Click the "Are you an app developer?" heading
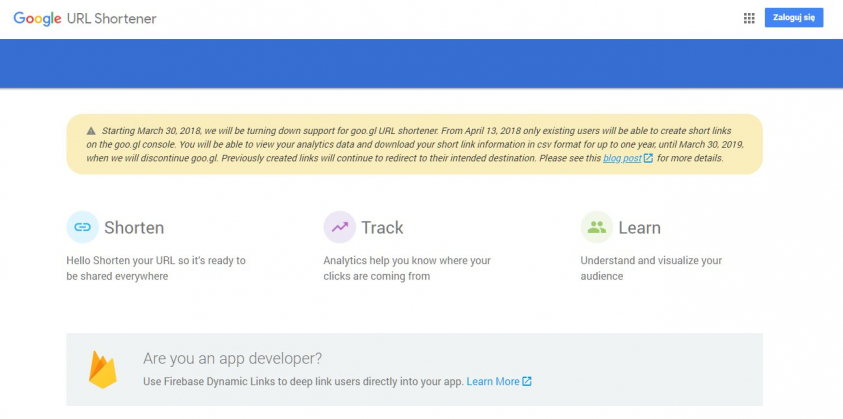This screenshot has width=843, height=419. point(232,358)
